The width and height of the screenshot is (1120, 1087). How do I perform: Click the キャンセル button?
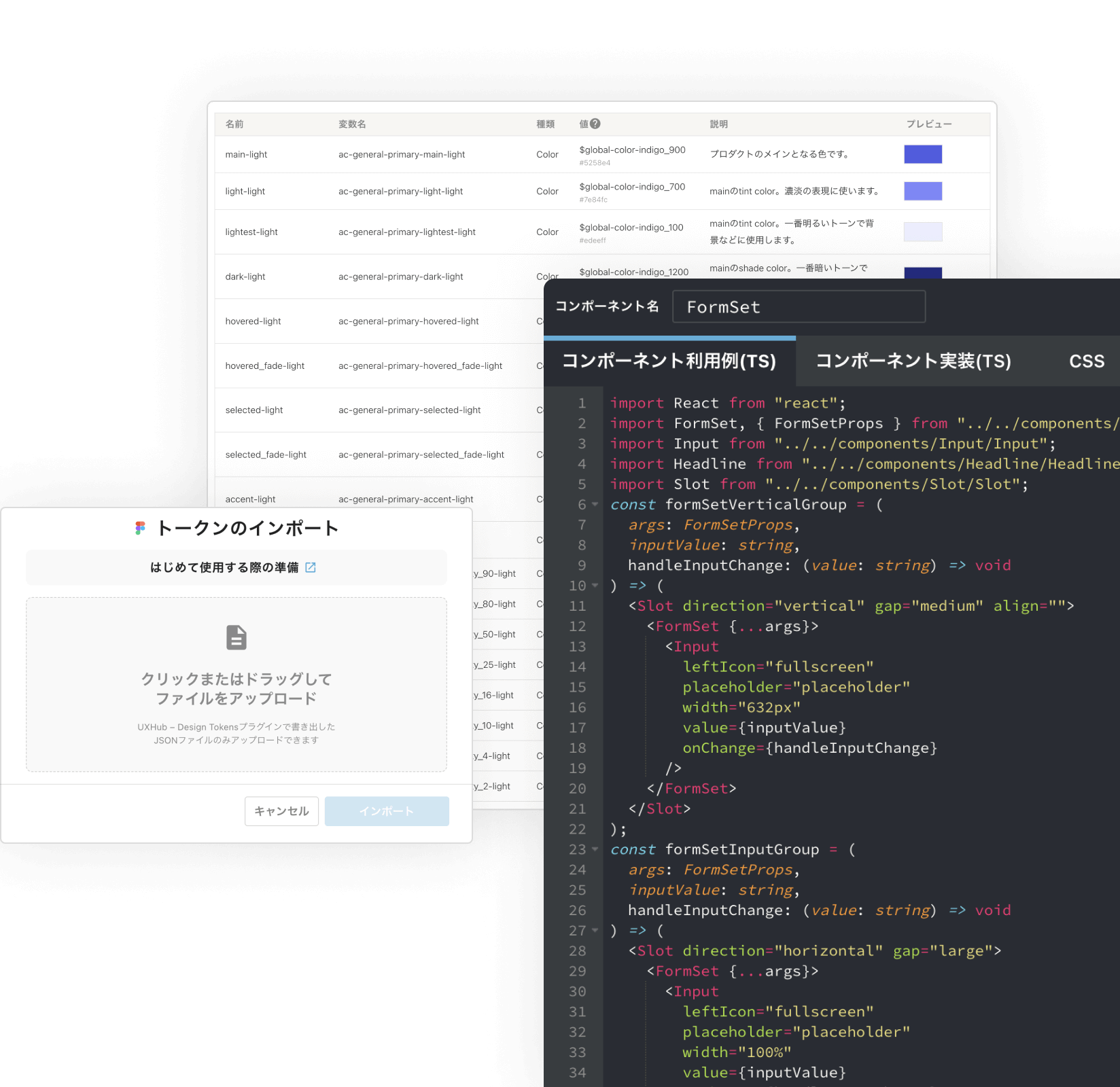[281, 810]
